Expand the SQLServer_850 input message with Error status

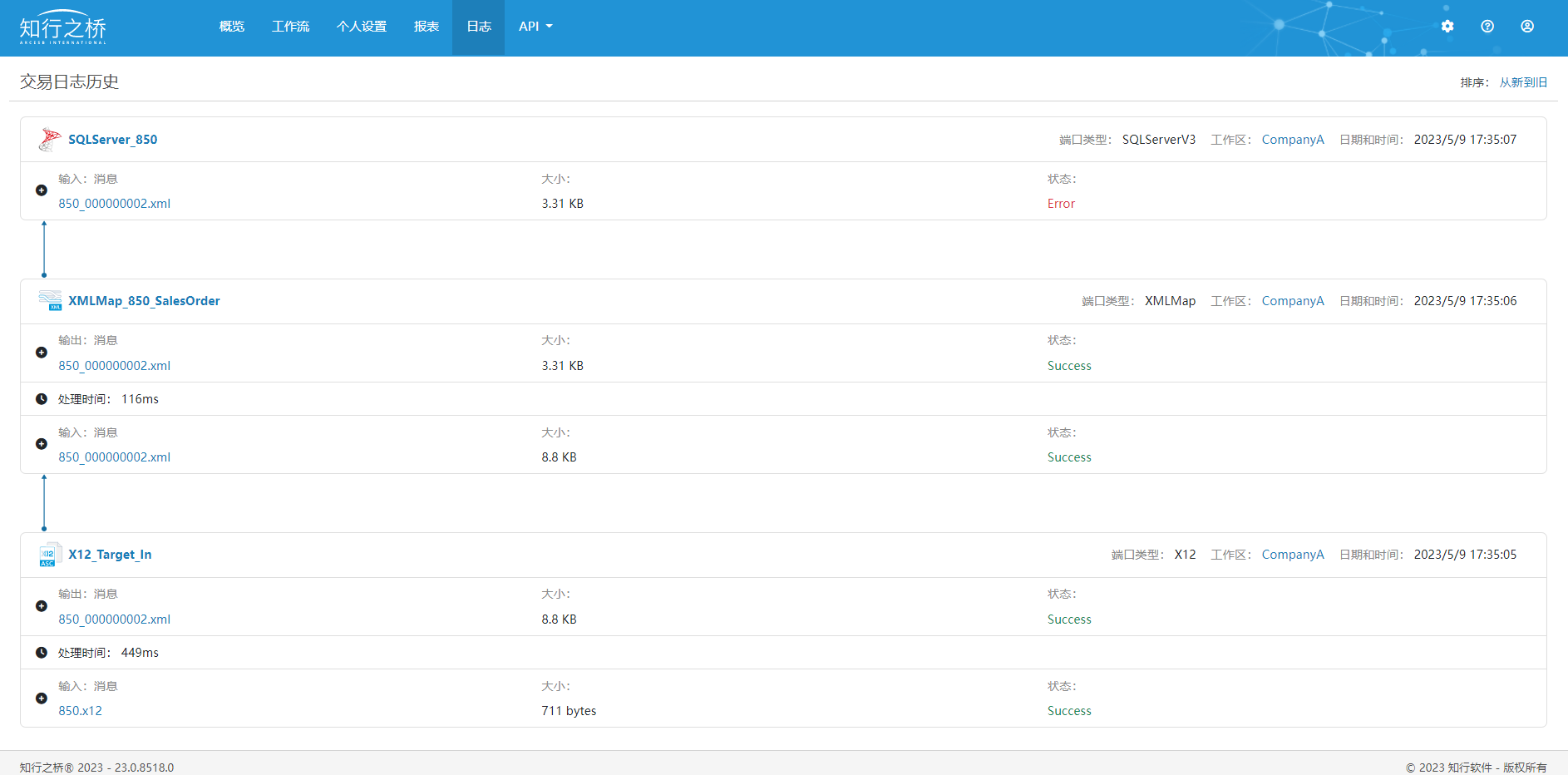point(42,190)
